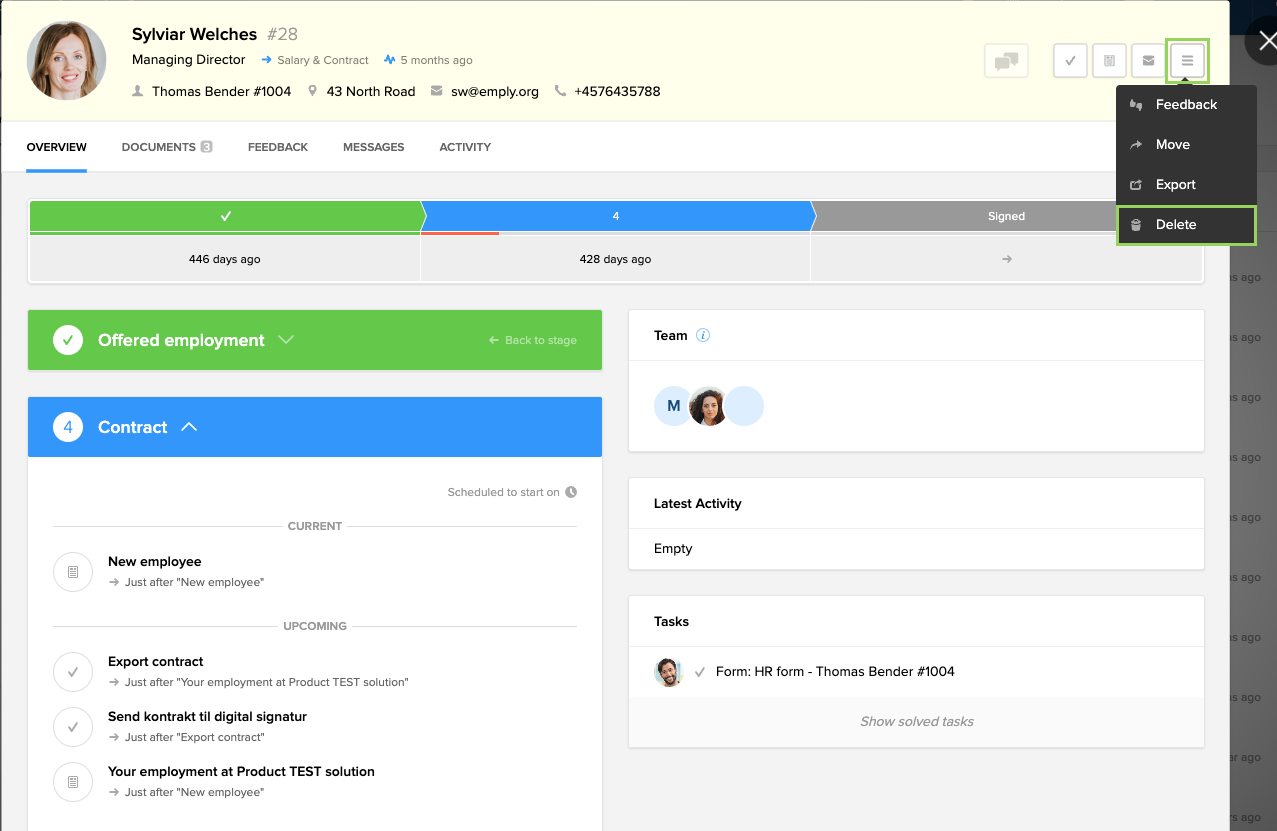Click the envelope message icon button

point(1148,61)
